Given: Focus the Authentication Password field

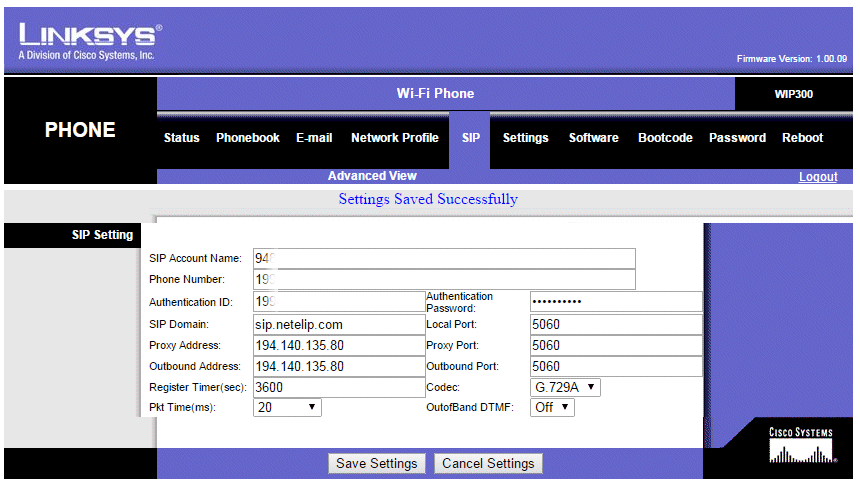Looking at the screenshot, I should (x=615, y=302).
